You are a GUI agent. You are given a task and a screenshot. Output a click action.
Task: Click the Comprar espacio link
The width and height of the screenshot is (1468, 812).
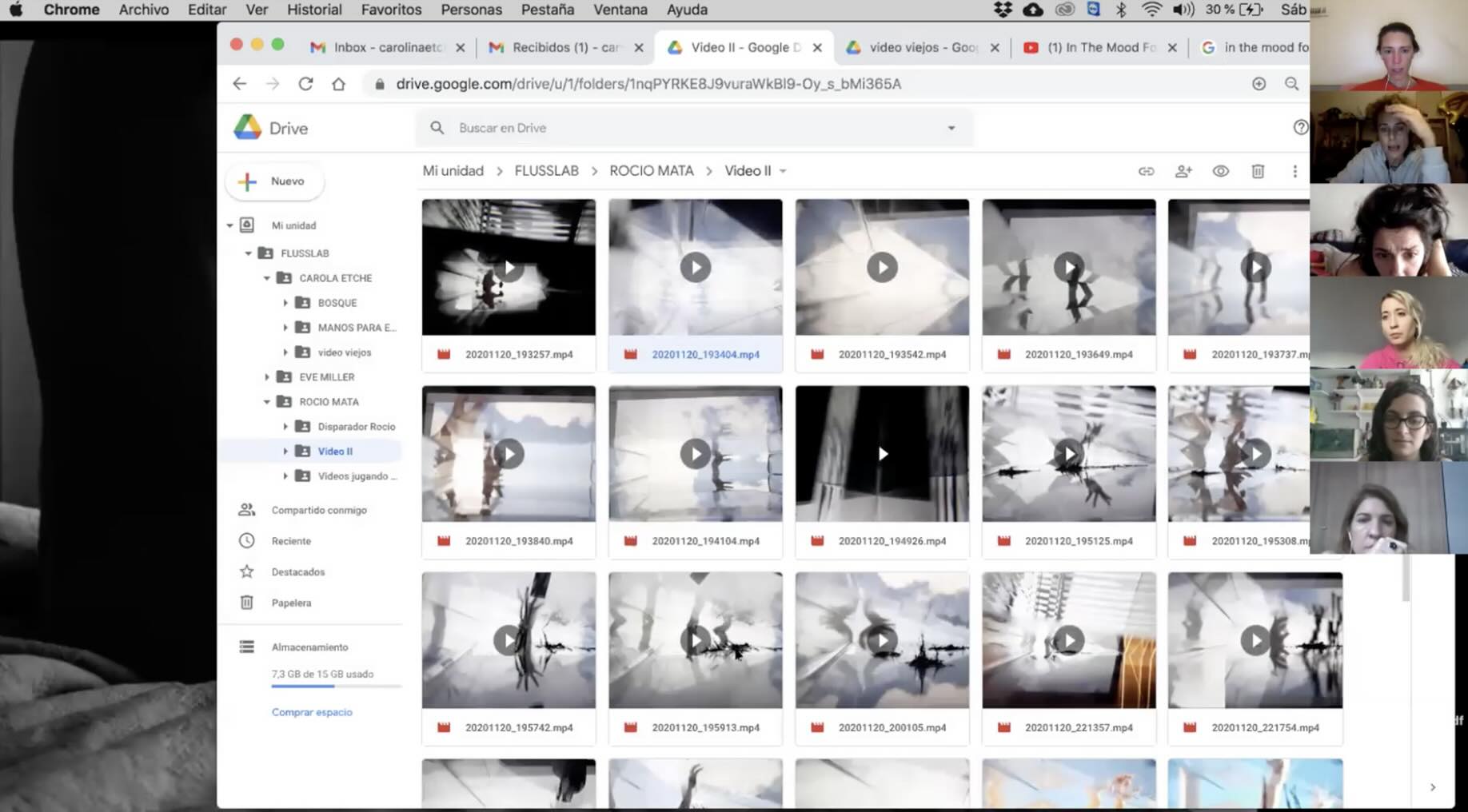(x=312, y=712)
